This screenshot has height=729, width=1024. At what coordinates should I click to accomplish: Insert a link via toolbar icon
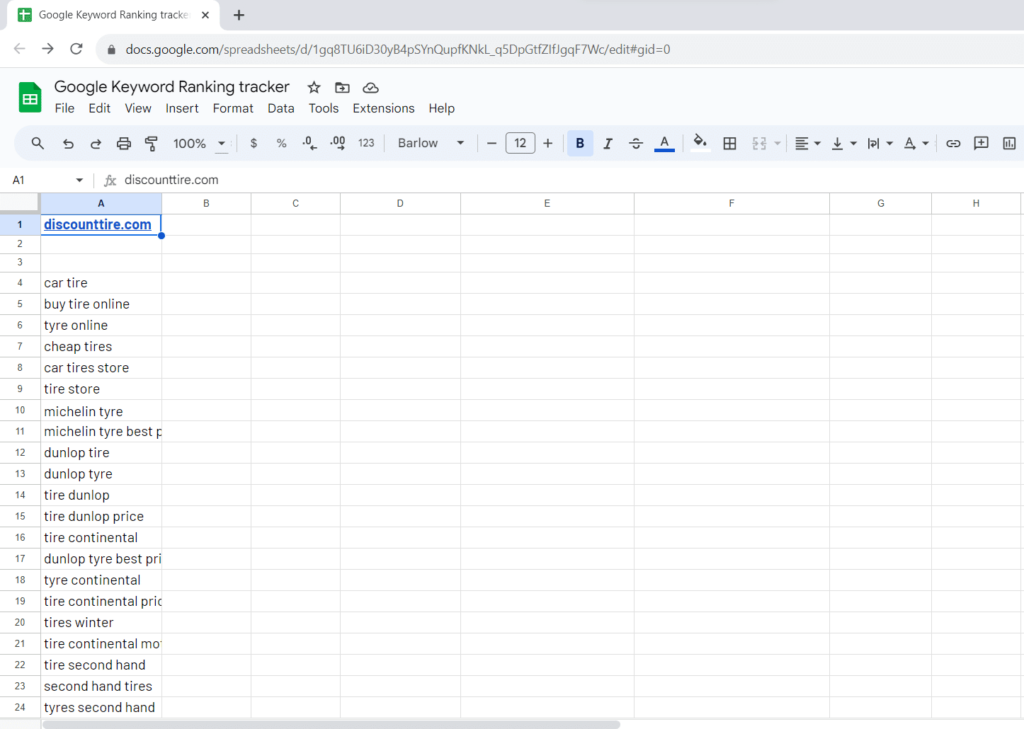click(x=953, y=143)
